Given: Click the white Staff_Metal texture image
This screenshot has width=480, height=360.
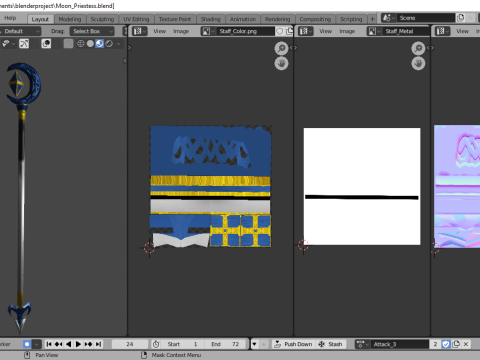Looking at the screenshot, I should [x=362, y=186].
